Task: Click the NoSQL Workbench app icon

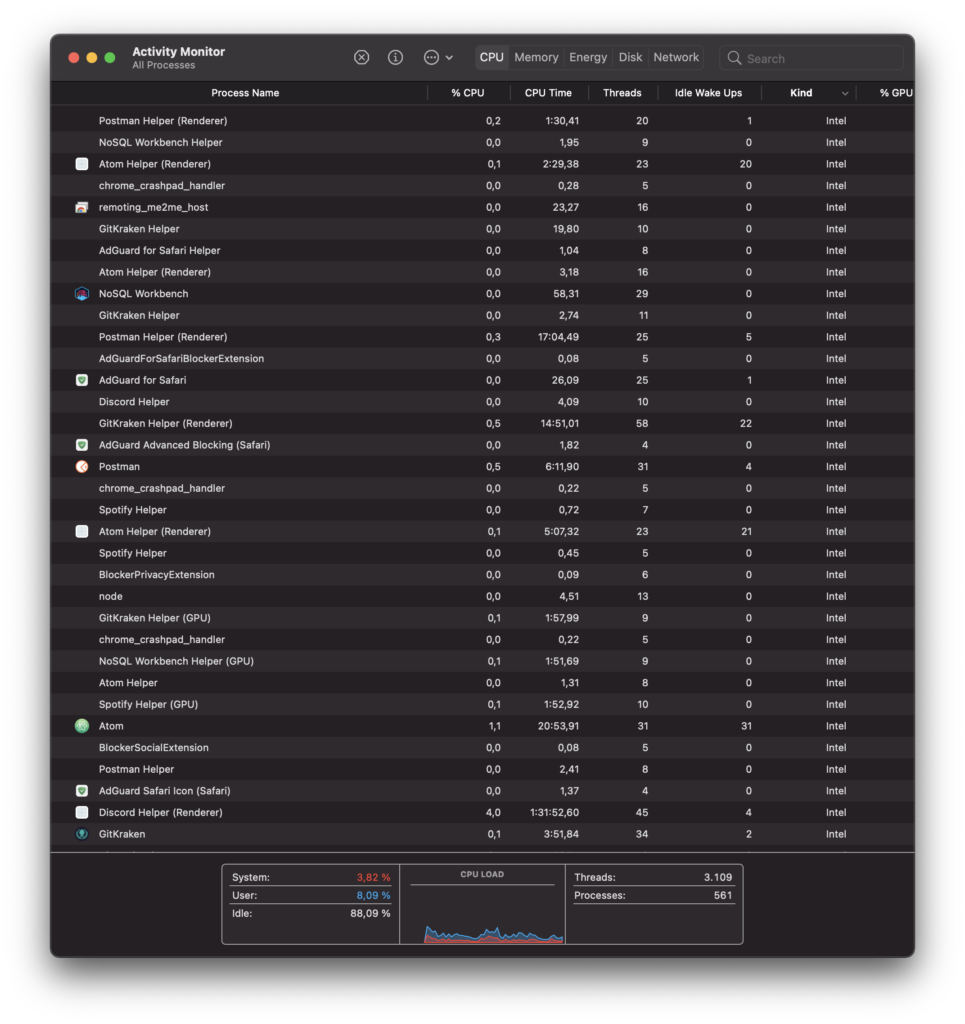Action: click(x=82, y=294)
